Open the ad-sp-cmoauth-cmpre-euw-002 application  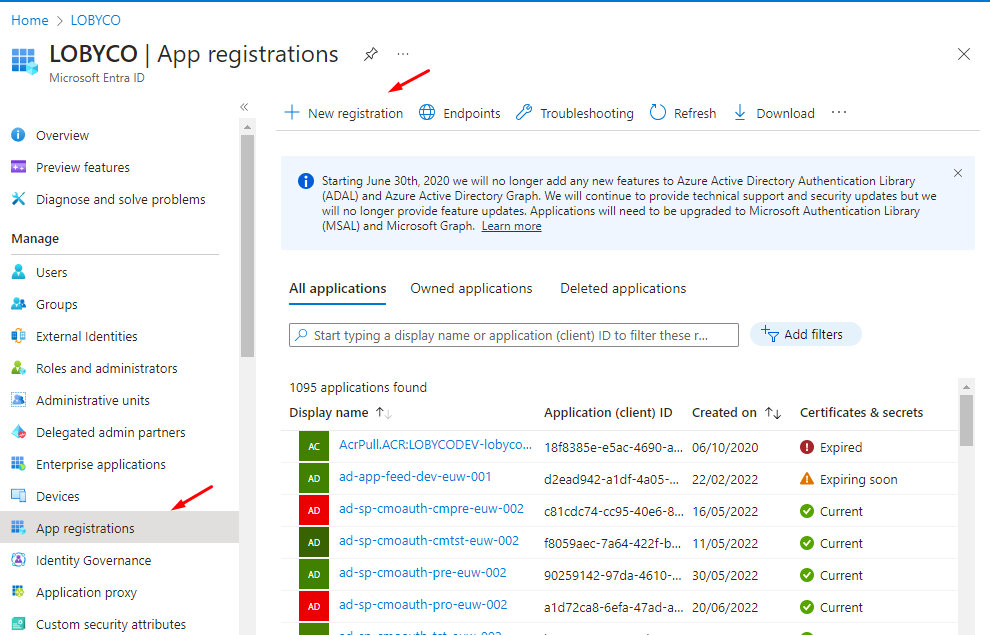(431, 509)
